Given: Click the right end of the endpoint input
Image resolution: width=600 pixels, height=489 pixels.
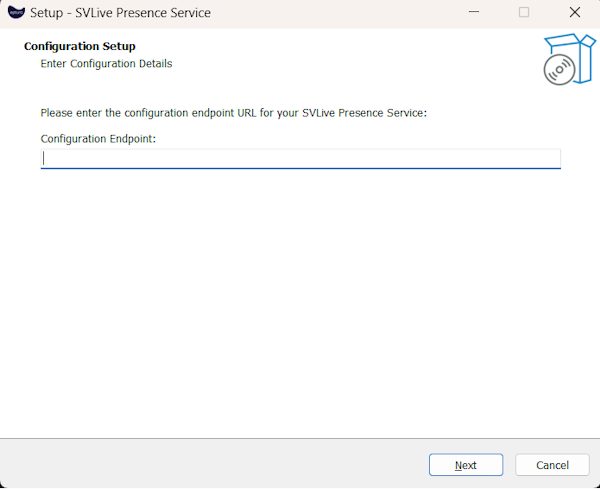Looking at the screenshot, I should [550, 158].
